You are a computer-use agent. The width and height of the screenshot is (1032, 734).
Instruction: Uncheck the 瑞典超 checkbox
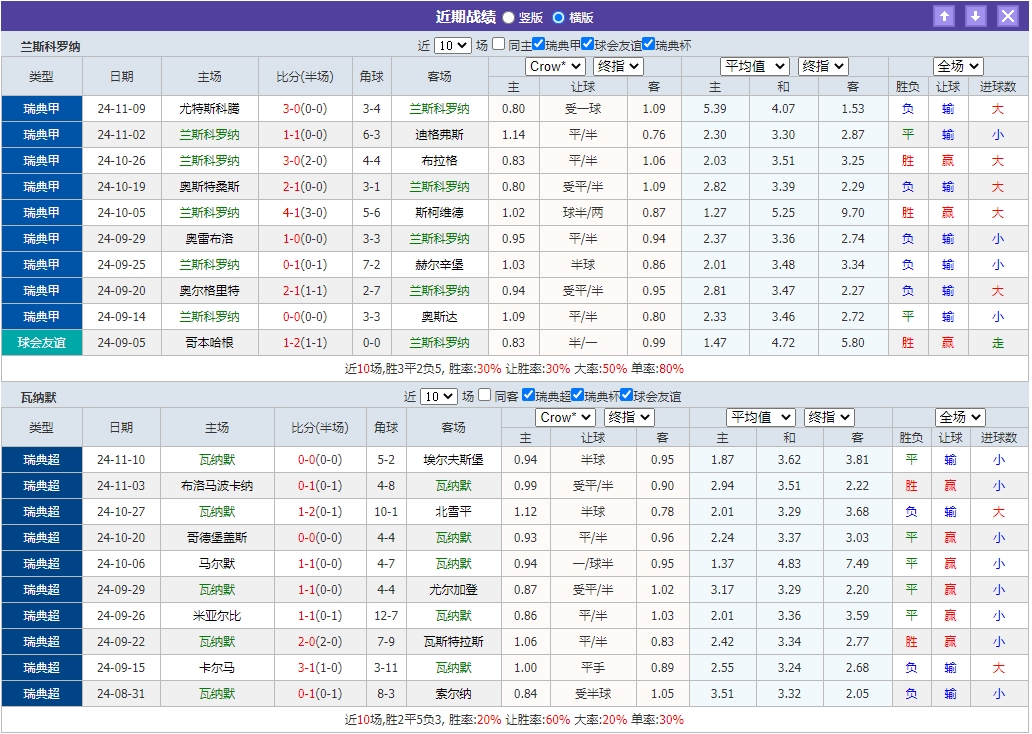click(528, 395)
